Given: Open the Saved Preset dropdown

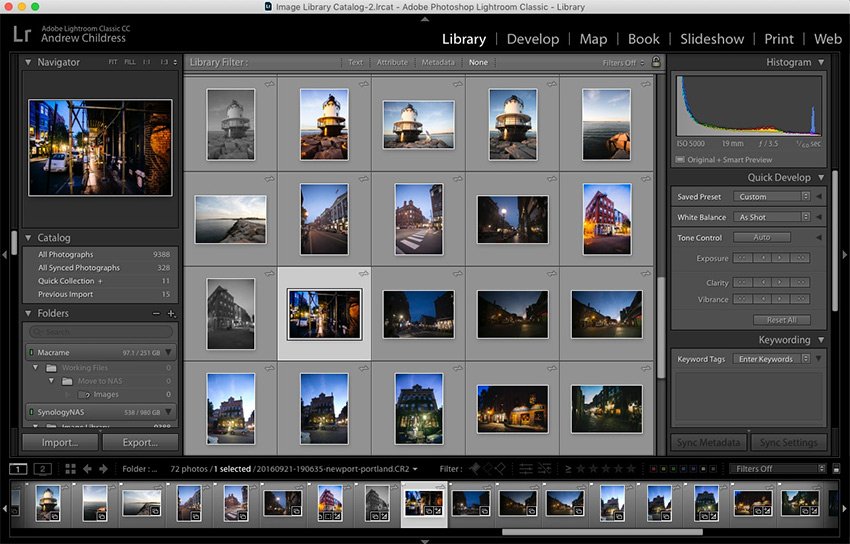Looking at the screenshot, I should tap(771, 197).
